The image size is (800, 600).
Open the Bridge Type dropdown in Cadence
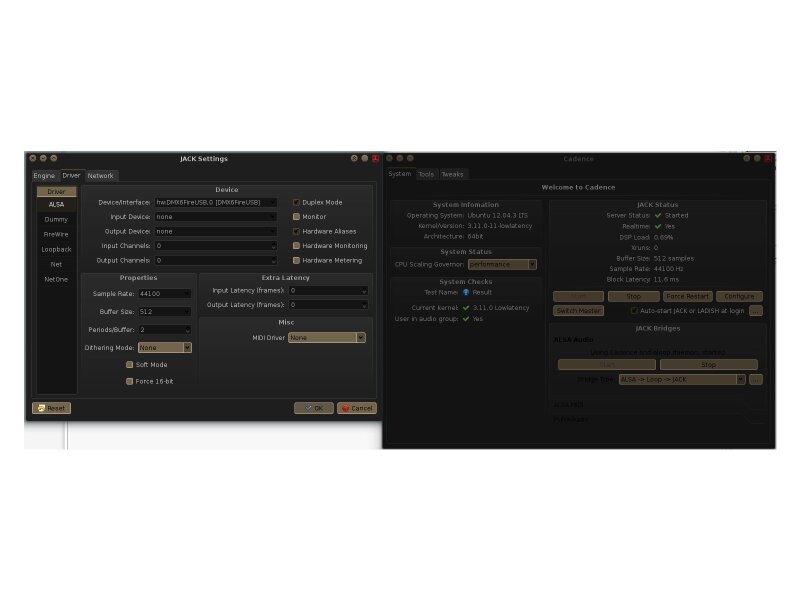pyautogui.click(x=682, y=380)
